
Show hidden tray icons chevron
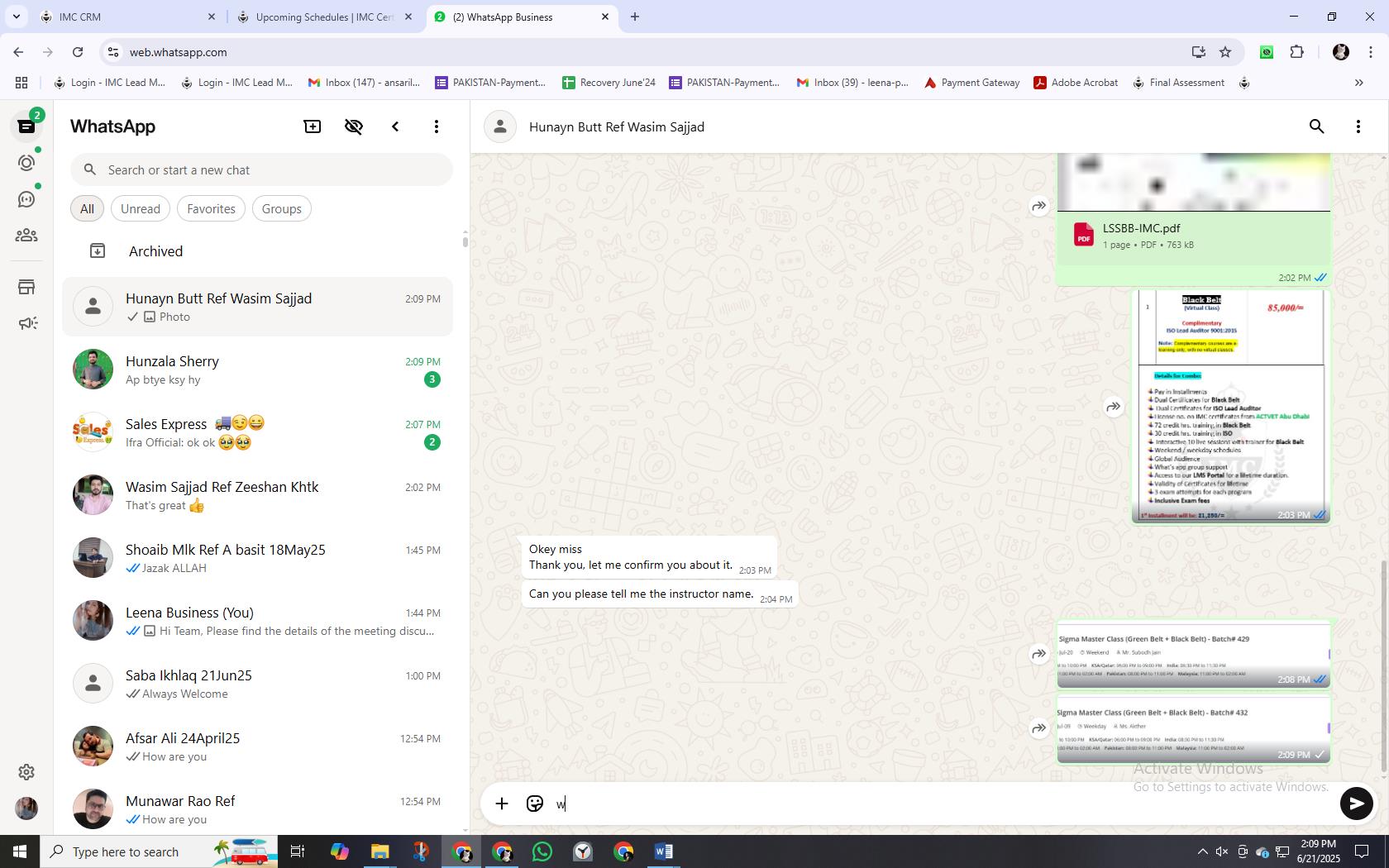(x=1202, y=851)
